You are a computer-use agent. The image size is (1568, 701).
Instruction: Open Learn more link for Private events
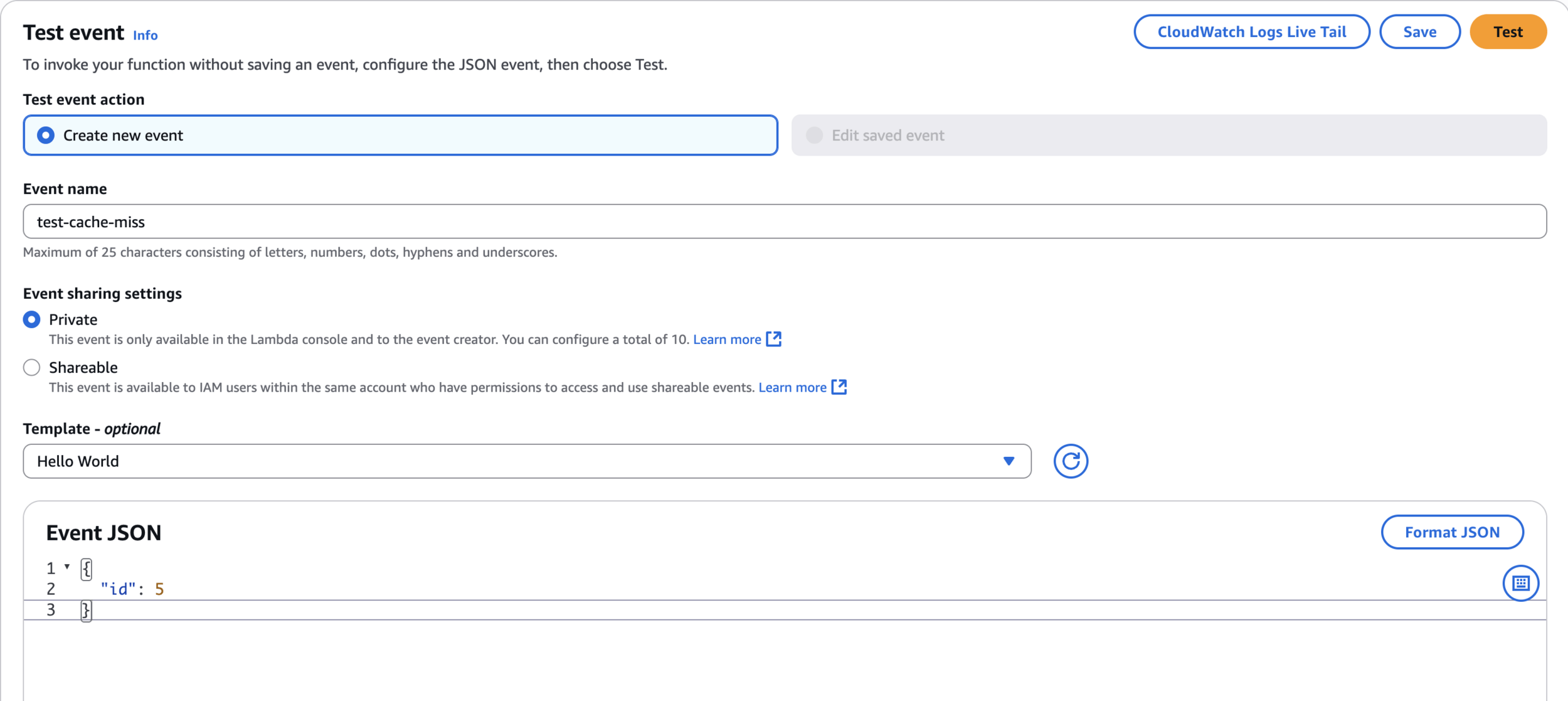click(727, 340)
